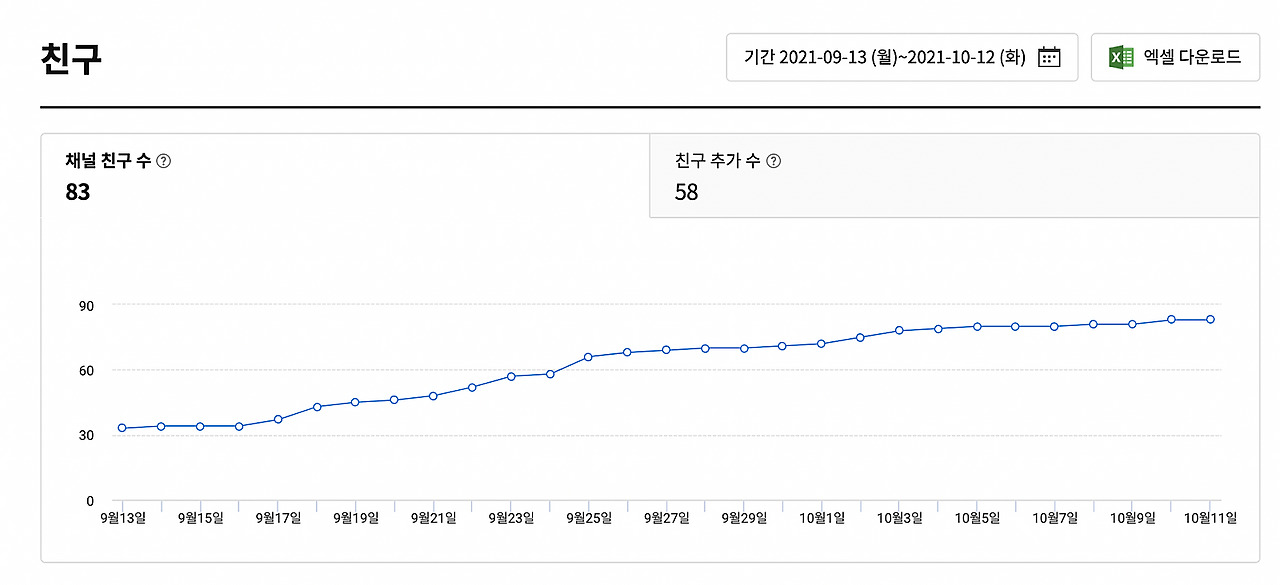Click the 9월17일 data point on chart
The image size is (1280, 585).
point(277,419)
